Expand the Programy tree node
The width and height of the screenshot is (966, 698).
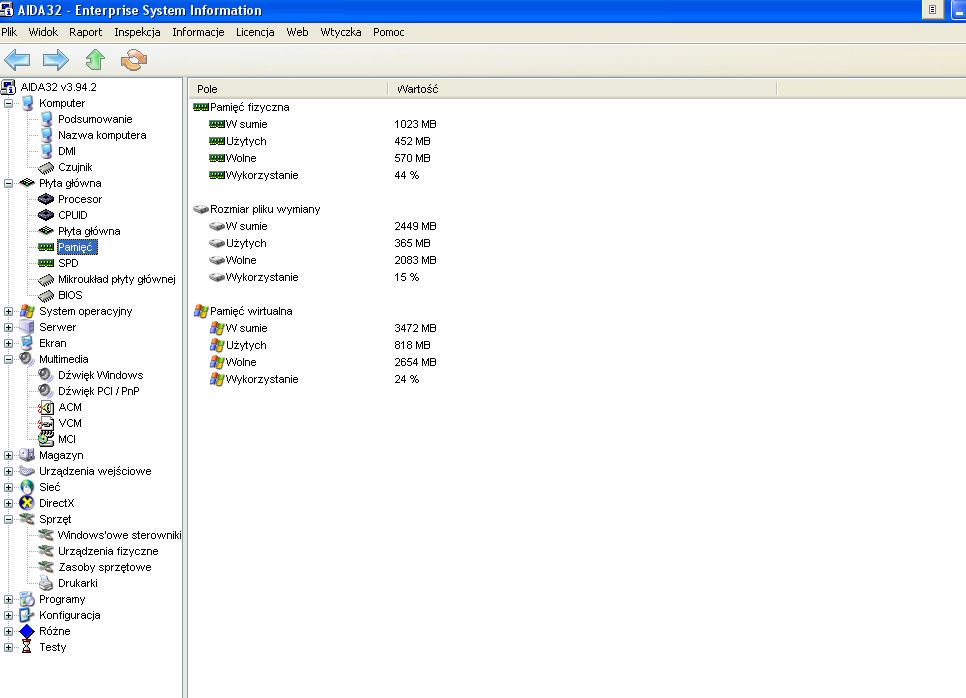pos(9,599)
